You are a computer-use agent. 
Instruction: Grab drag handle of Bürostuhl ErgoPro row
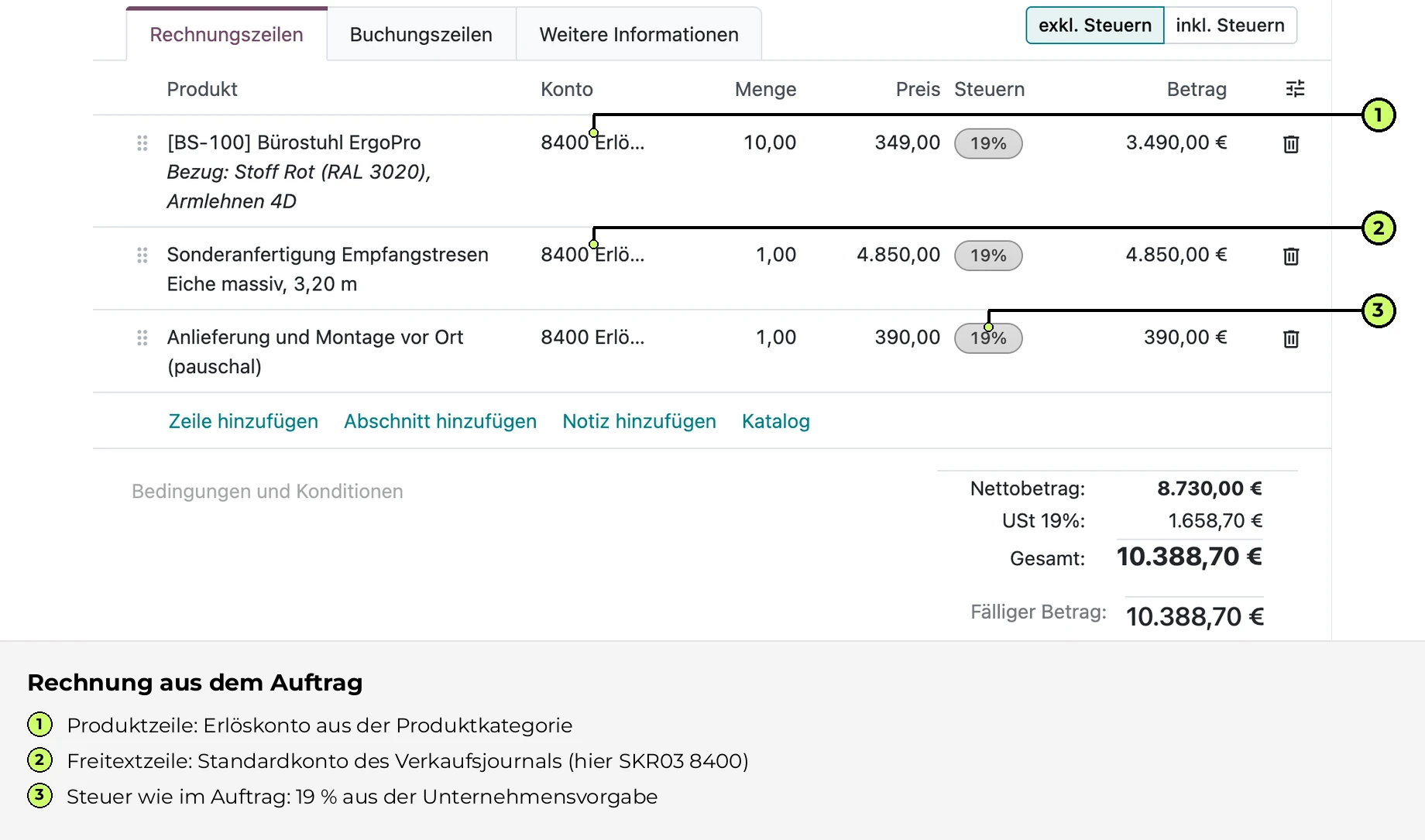coord(142,143)
